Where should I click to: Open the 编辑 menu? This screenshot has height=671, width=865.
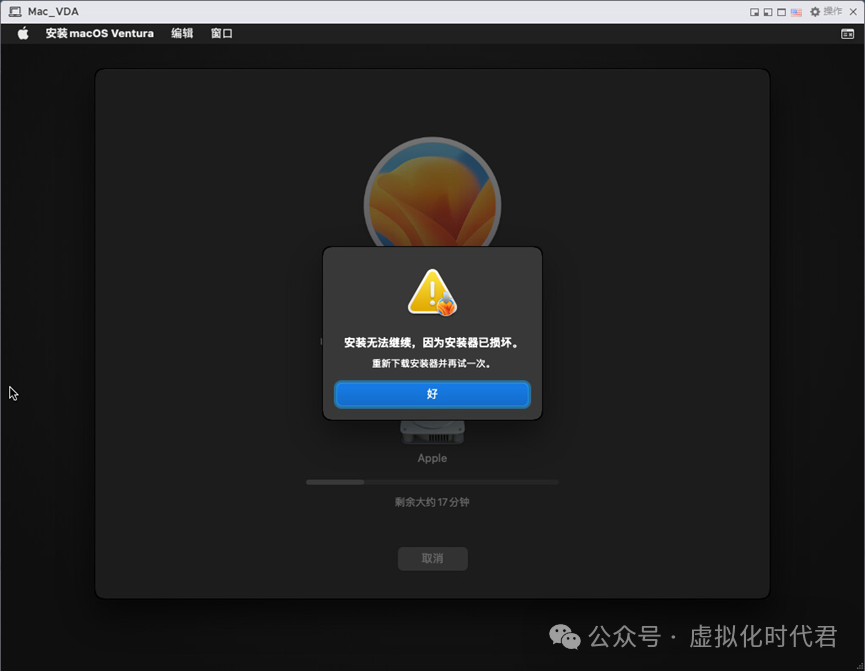coord(182,34)
